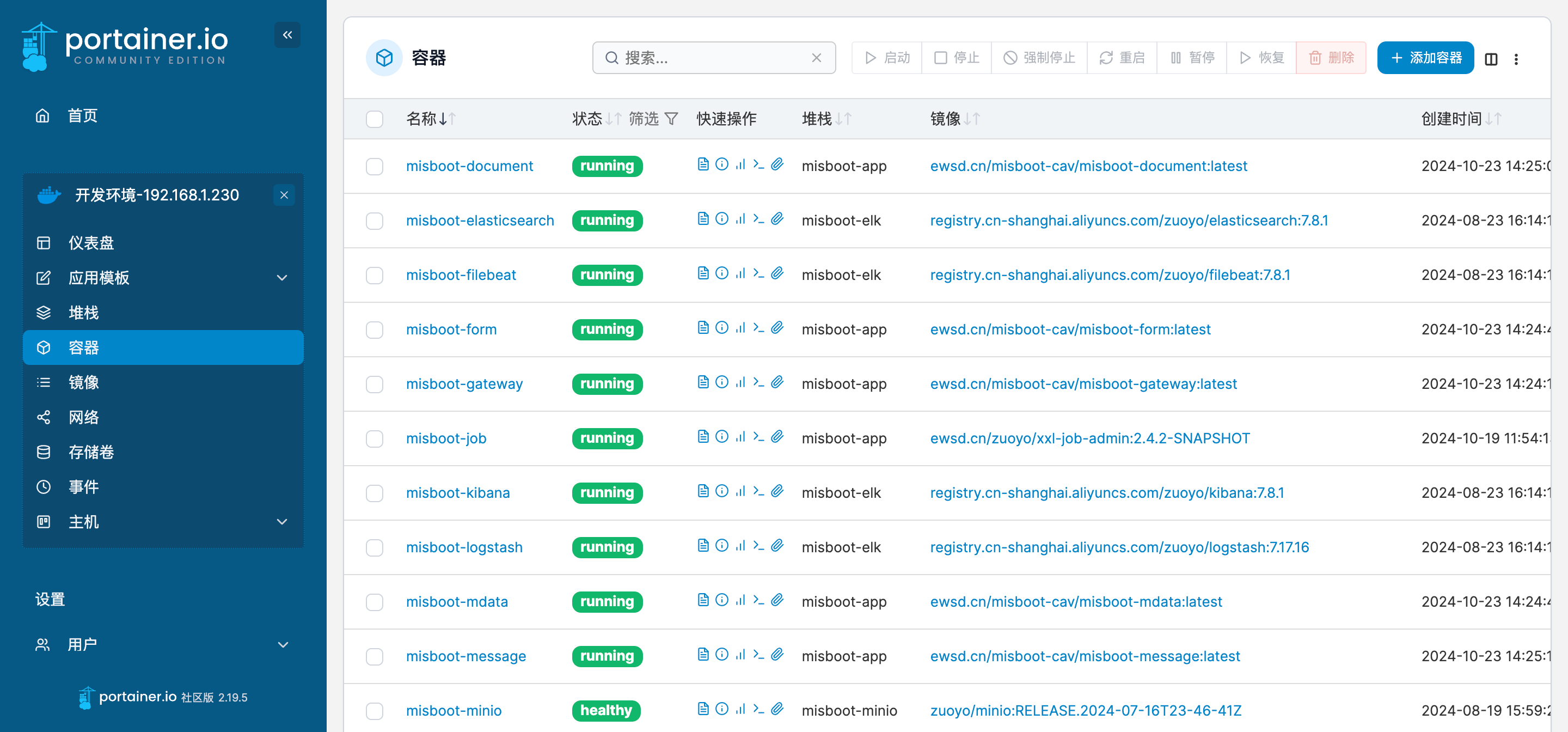
Task: Attach icon for misboot-kibana
Action: tap(777, 491)
